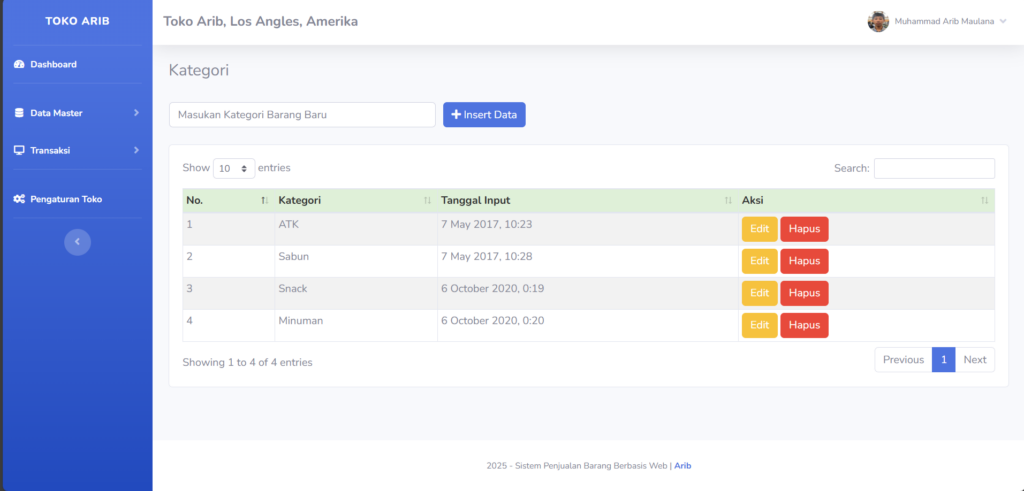Hapus the Minuman category row
The image size is (1024, 491).
click(804, 325)
